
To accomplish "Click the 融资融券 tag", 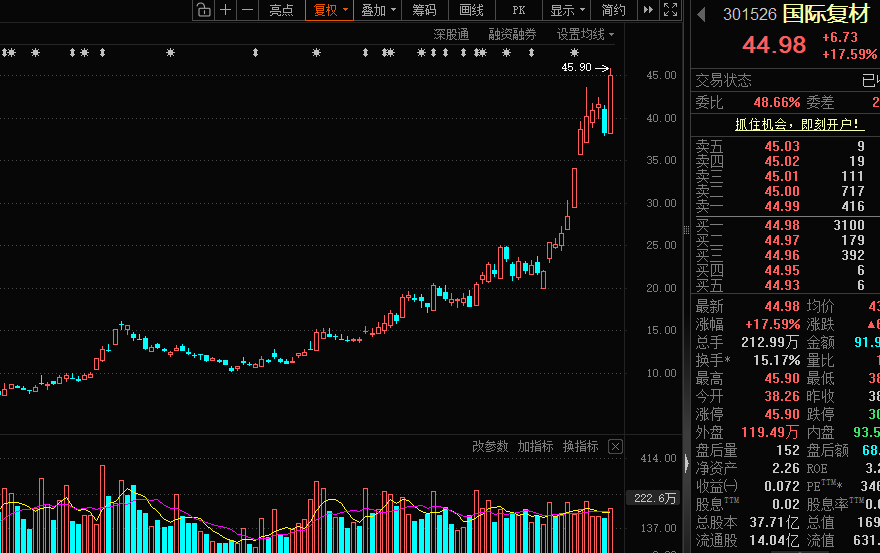I will (512, 35).
